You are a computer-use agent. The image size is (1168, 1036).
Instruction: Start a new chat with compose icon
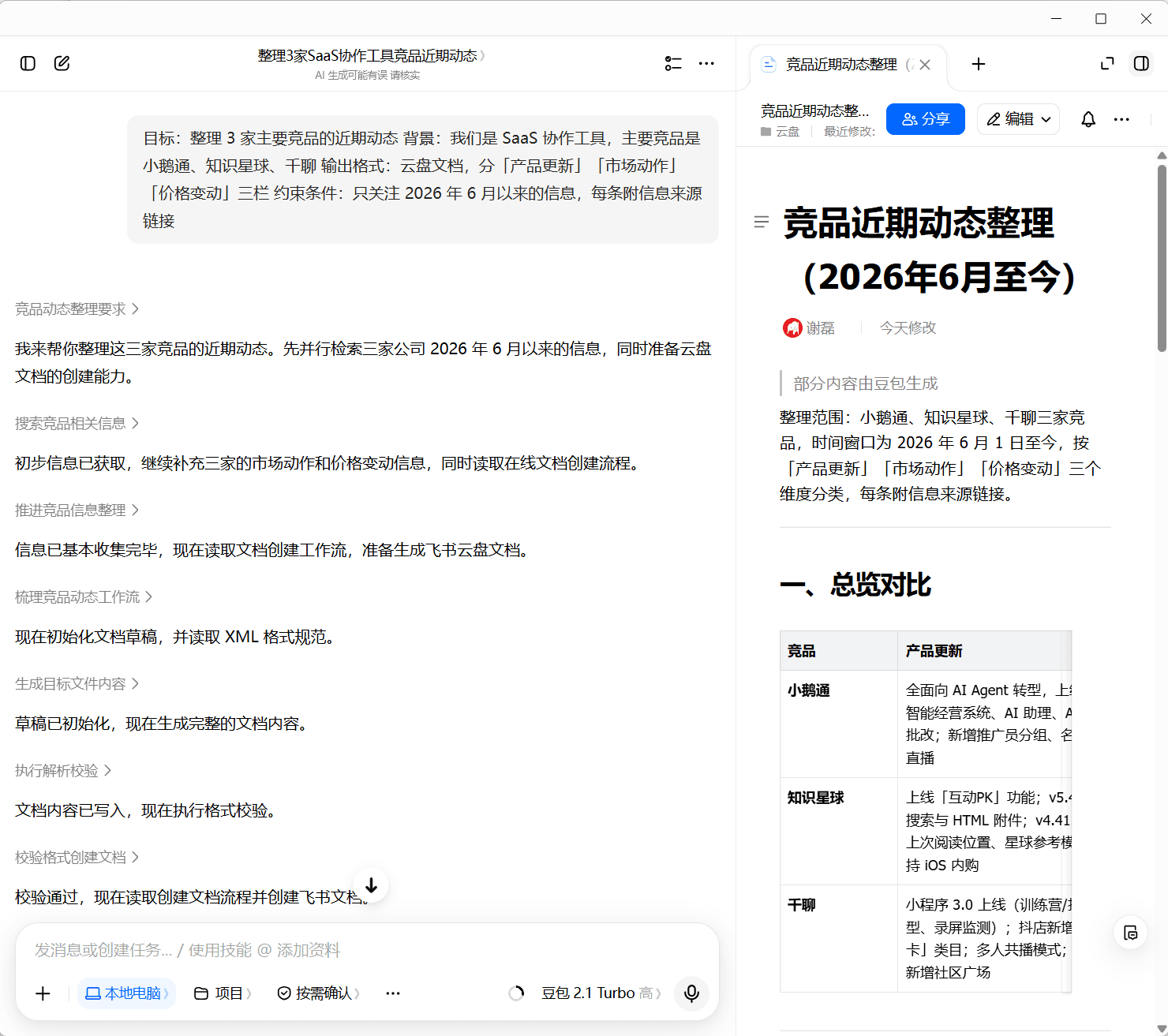pos(62,63)
